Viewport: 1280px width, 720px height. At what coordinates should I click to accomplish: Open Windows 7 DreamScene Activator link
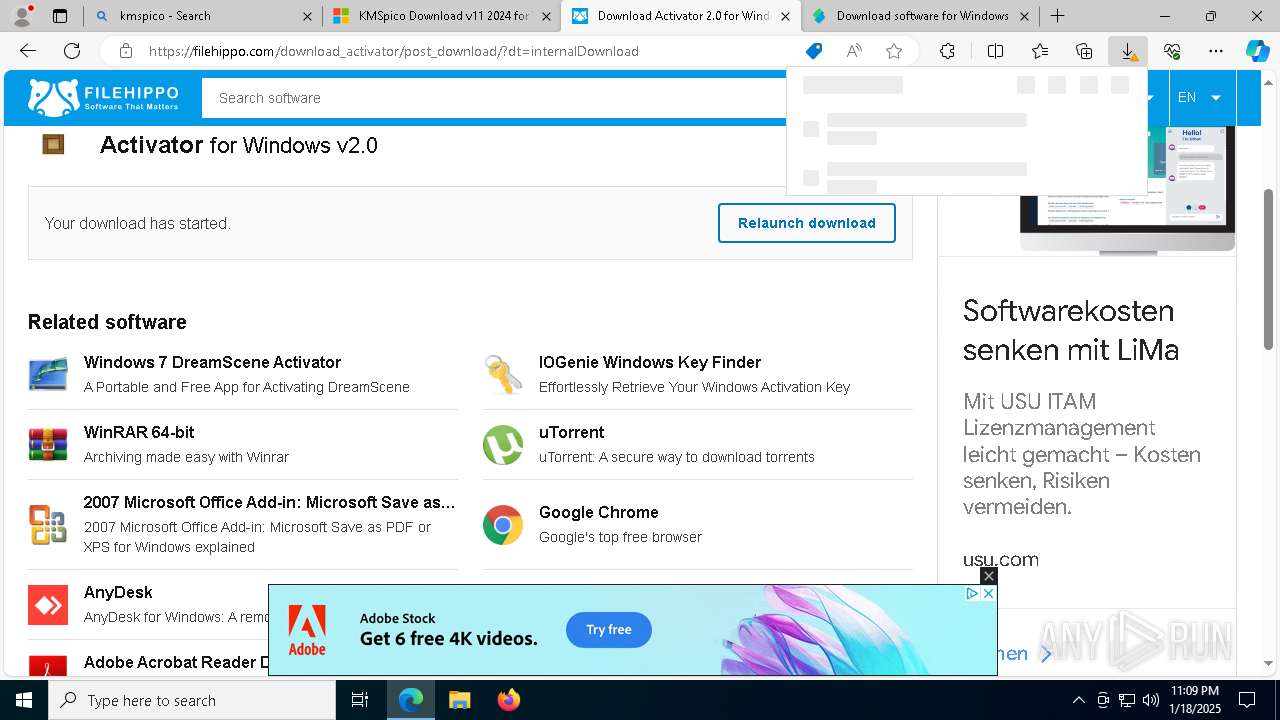[212, 362]
